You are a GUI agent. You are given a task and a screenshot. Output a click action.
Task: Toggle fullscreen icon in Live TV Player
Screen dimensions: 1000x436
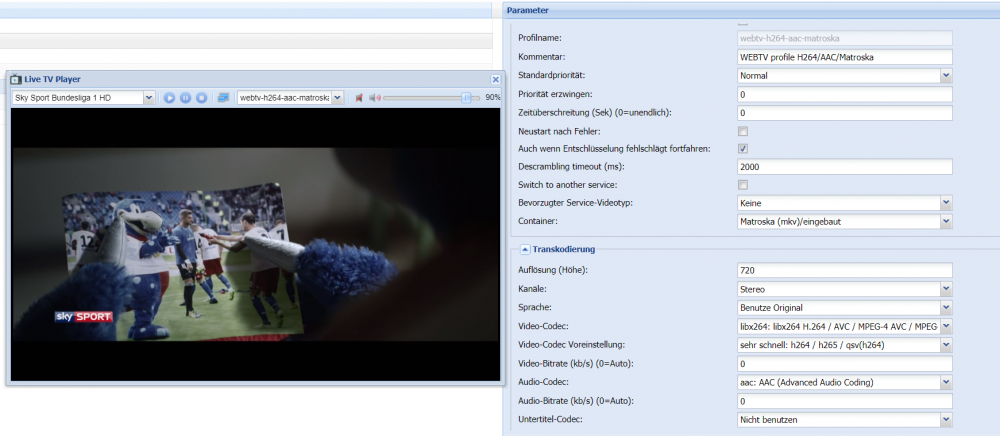223,98
